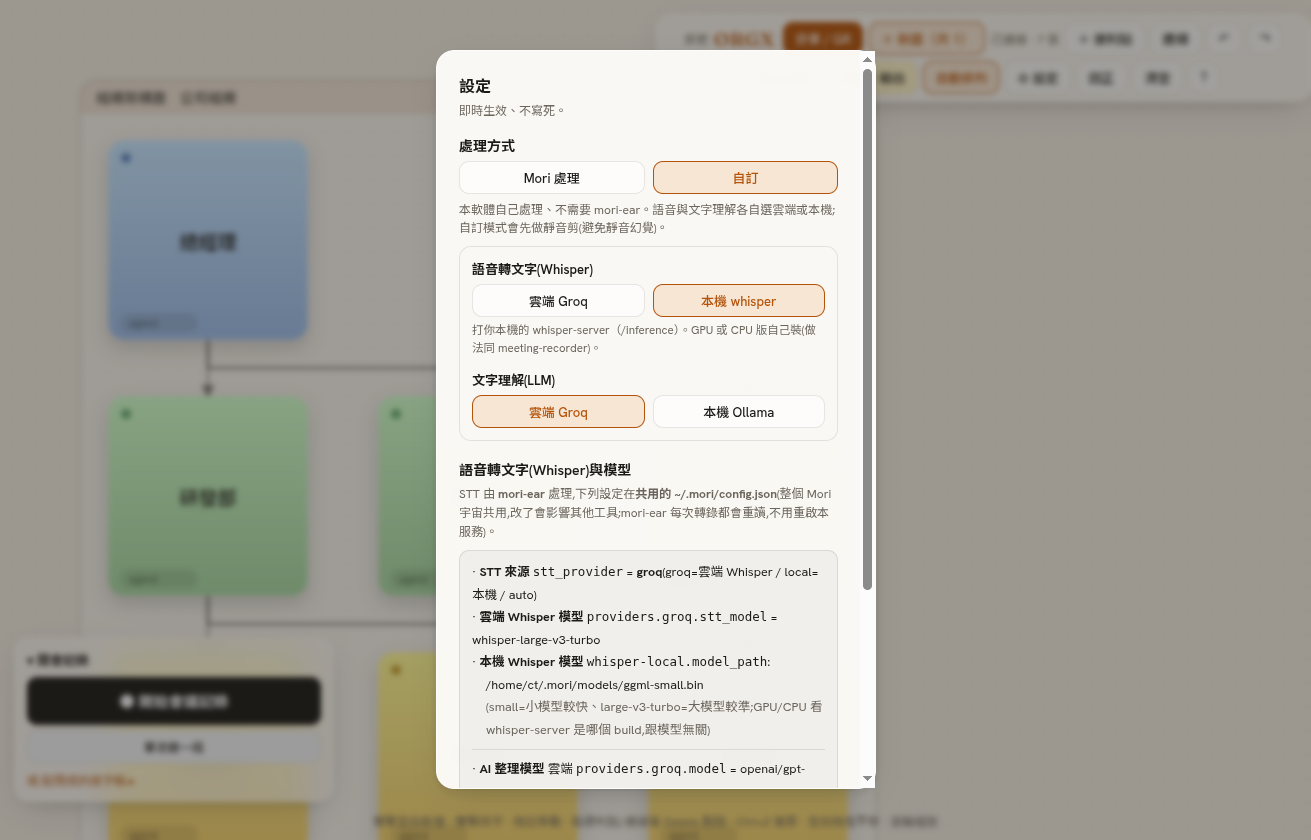Click the settings dialog scrollbar thumb
The image size is (1311, 840).
[x=867, y=328]
